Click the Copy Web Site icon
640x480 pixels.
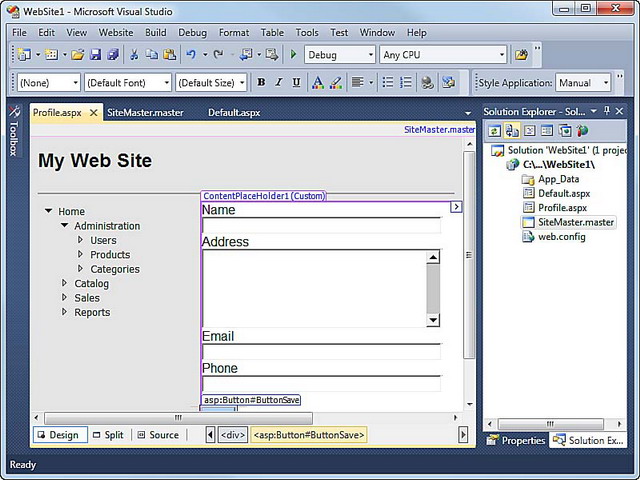point(565,131)
